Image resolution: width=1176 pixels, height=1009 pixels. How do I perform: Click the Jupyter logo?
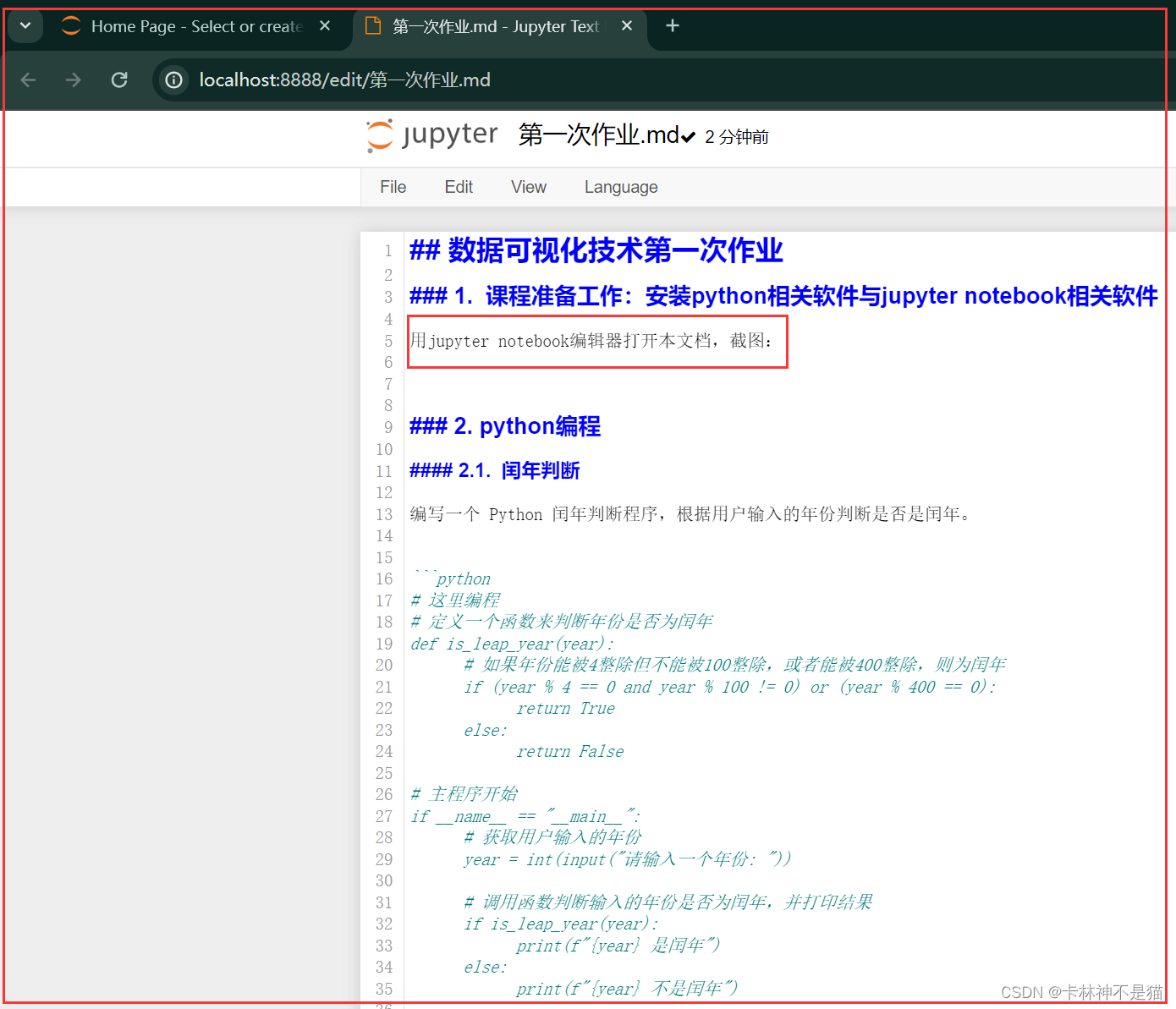431,134
